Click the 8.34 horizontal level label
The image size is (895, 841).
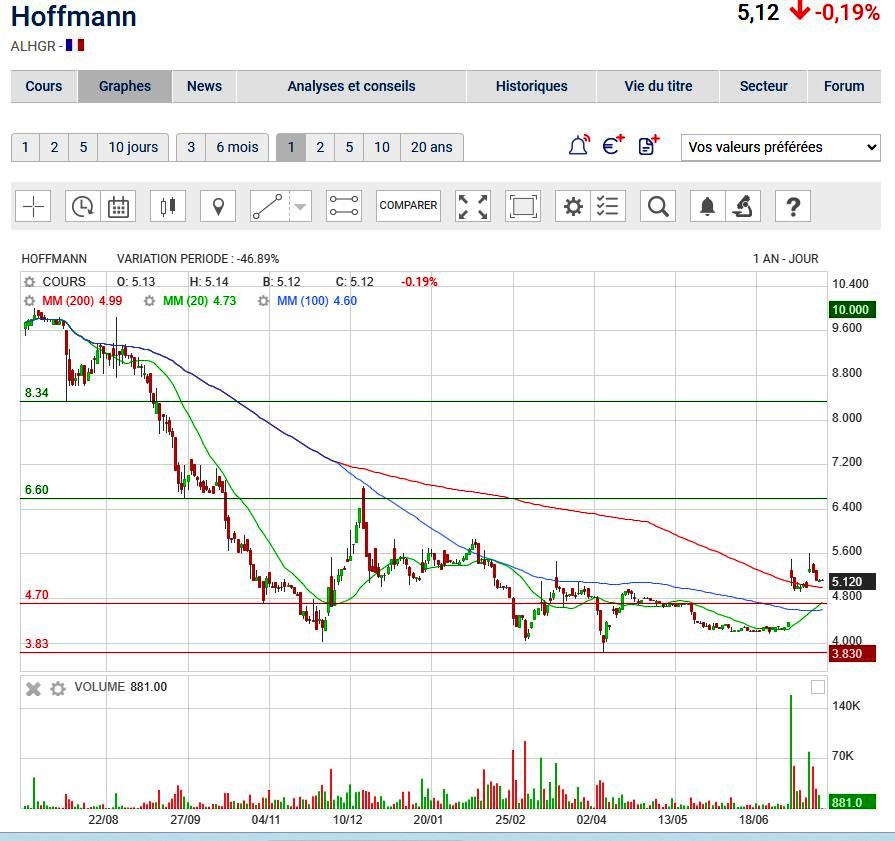(x=37, y=393)
